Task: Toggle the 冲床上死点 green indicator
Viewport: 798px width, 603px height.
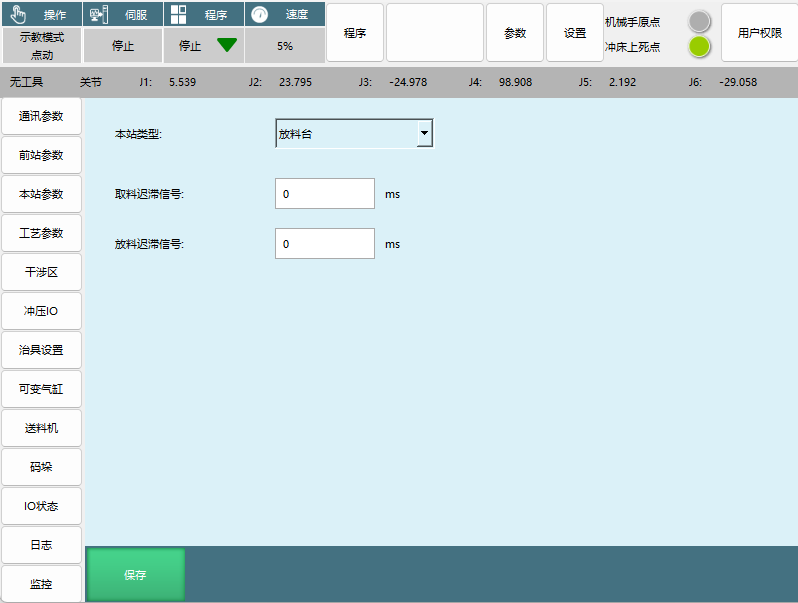Action: click(x=699, y=46)
